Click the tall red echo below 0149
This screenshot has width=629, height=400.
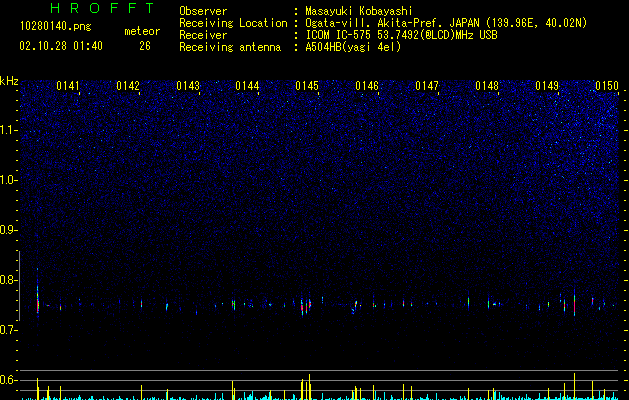574,303
